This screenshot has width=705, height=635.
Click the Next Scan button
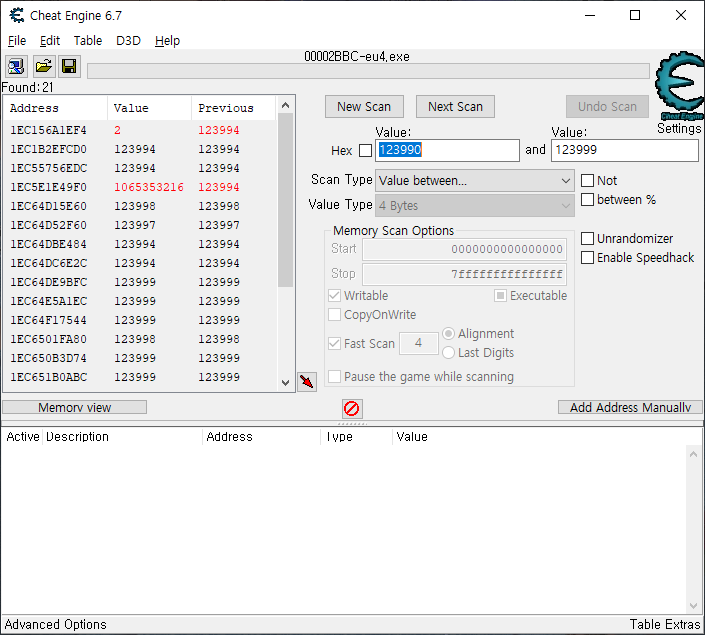click(x=455, y=107)
